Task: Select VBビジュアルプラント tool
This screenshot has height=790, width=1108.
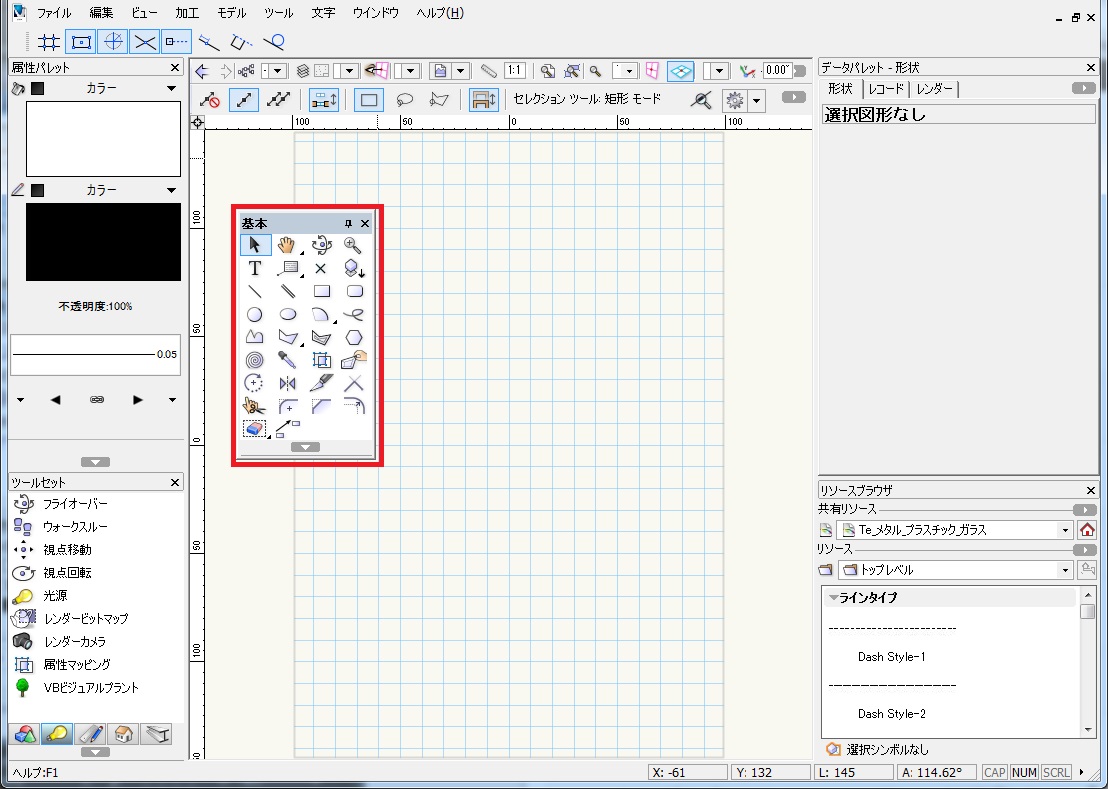Action: point(91,688)
